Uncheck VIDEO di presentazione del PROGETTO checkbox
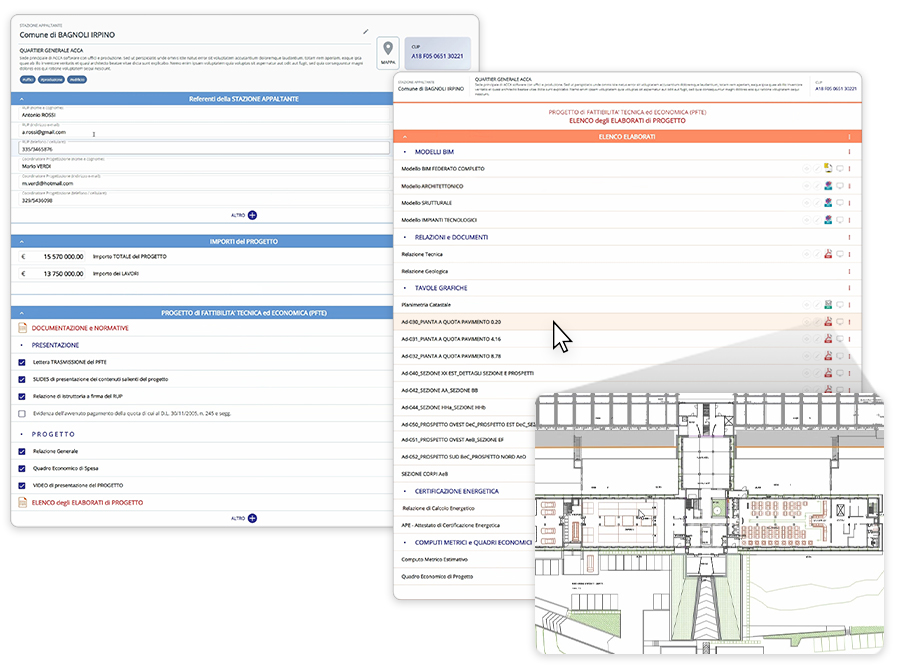 click(22, 485)
